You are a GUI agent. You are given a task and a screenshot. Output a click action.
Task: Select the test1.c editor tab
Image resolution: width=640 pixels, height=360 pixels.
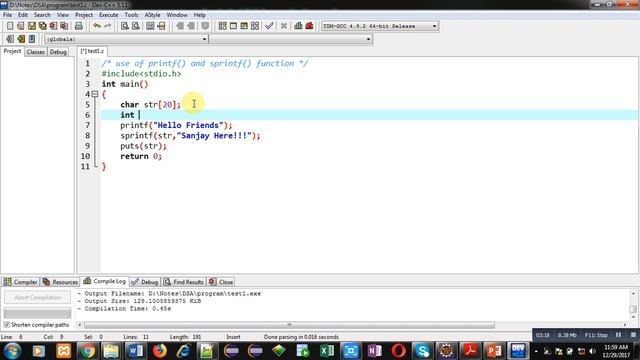coord(93,51)
